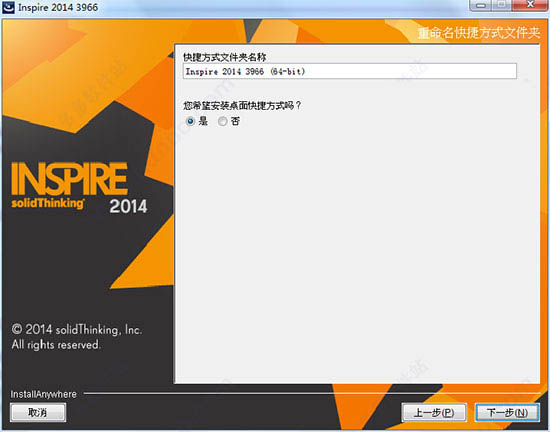The height and width of the screenshot is (432, 550).
Task: Minimize the Inspire 2014 installer window
Action: pyautogui.click(x=481, y=5)
